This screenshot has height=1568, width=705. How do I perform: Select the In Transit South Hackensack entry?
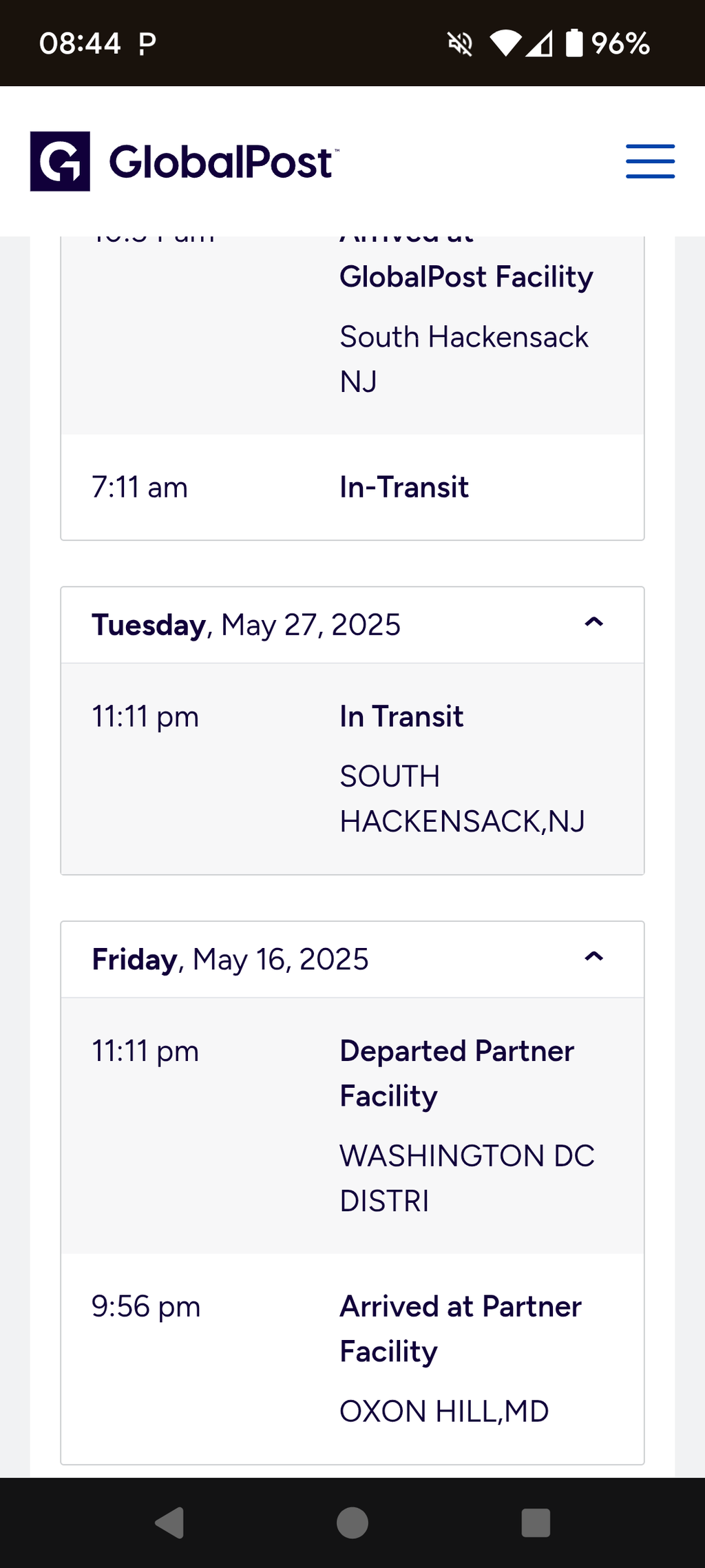(352, 769)
